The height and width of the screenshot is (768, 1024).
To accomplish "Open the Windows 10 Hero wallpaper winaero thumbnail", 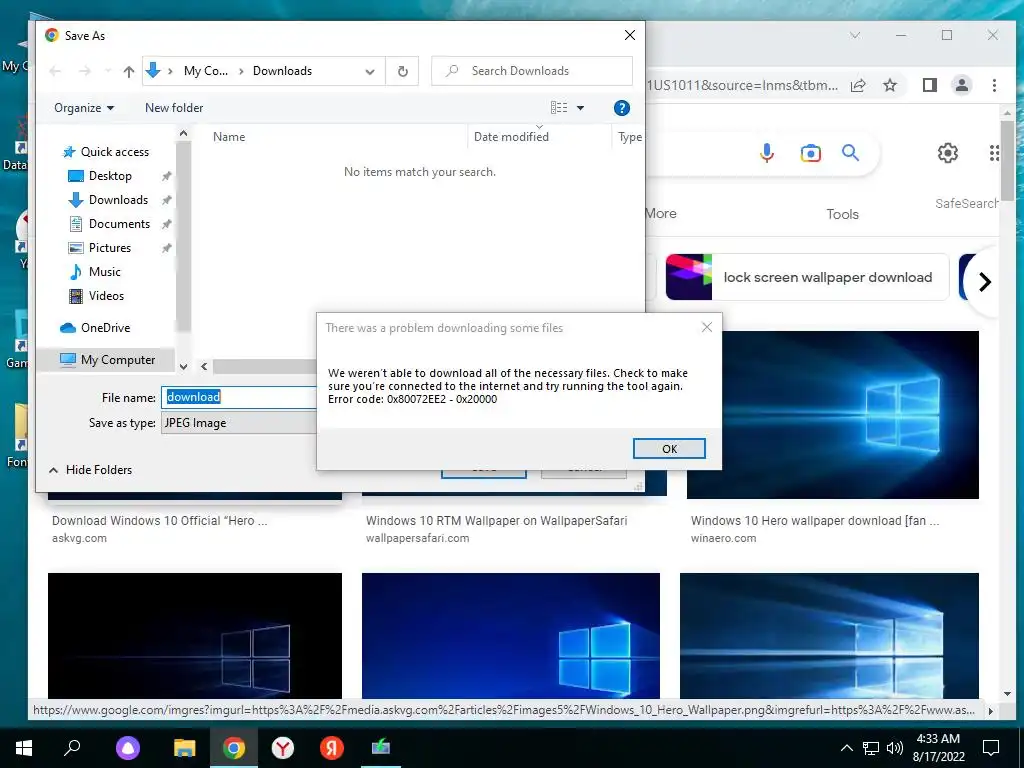I will coord(833,415).
